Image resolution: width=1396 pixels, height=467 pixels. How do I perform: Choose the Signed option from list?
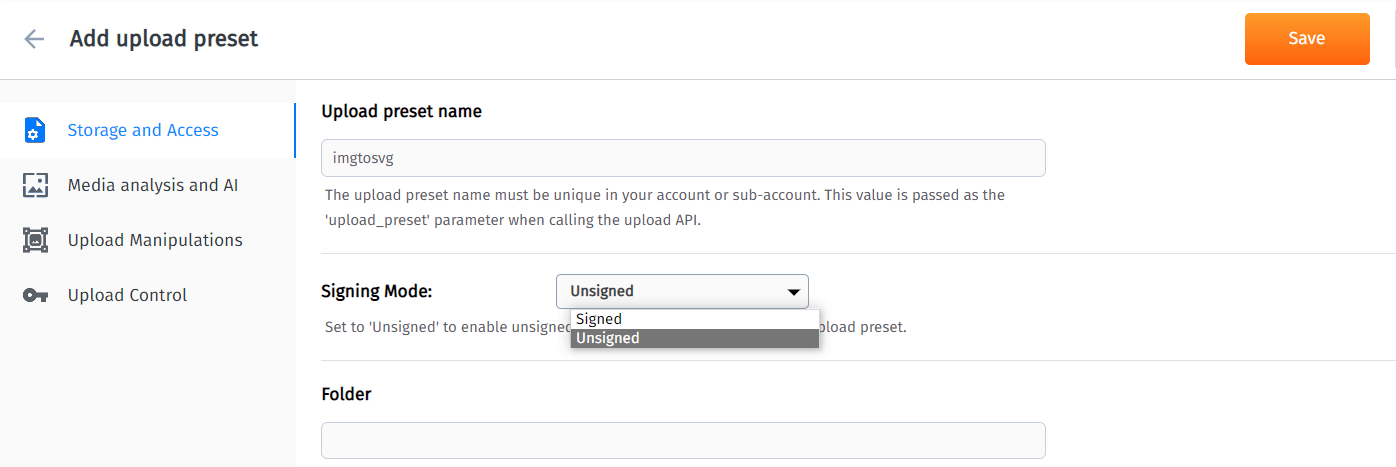click(599, 319)
